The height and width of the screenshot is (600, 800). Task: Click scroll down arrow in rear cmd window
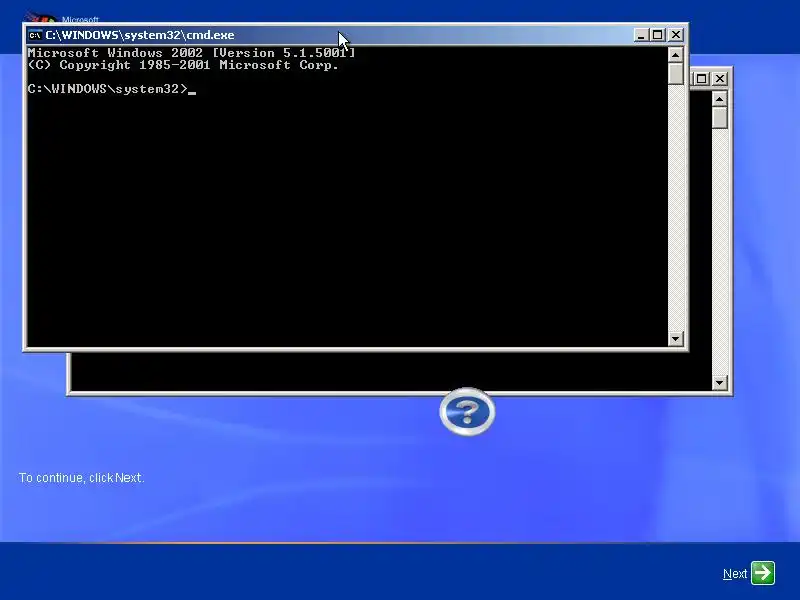click(x=719, y=382)
